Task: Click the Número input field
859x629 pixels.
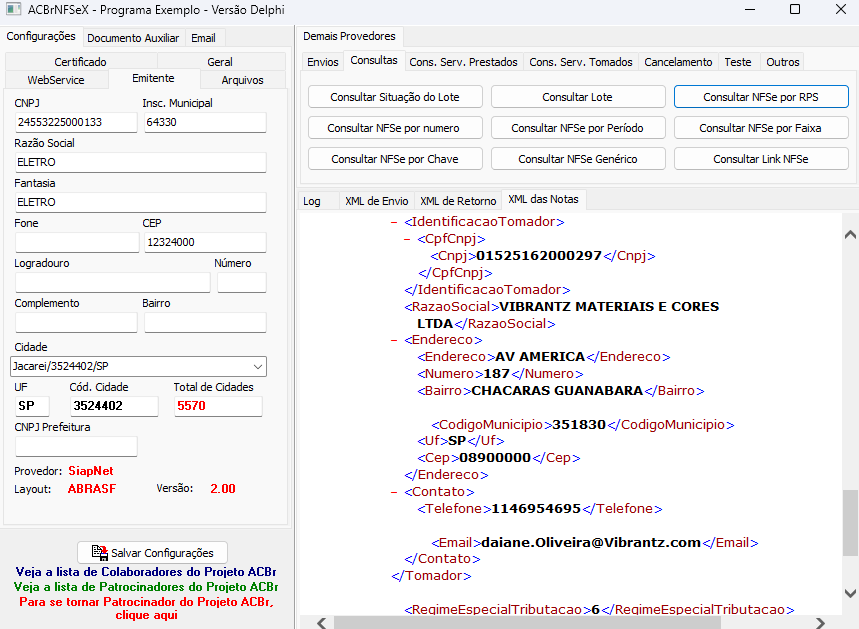Action: (242, 282)
